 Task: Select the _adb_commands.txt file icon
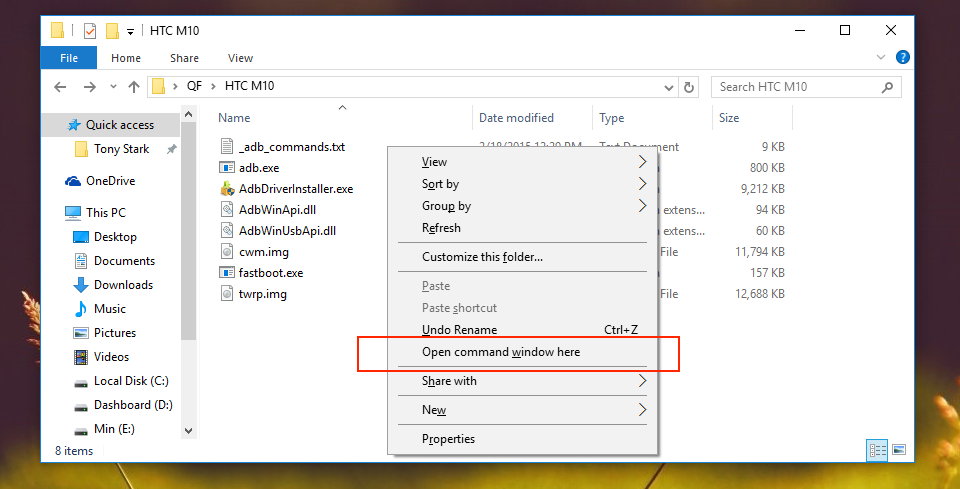(227, 146)
